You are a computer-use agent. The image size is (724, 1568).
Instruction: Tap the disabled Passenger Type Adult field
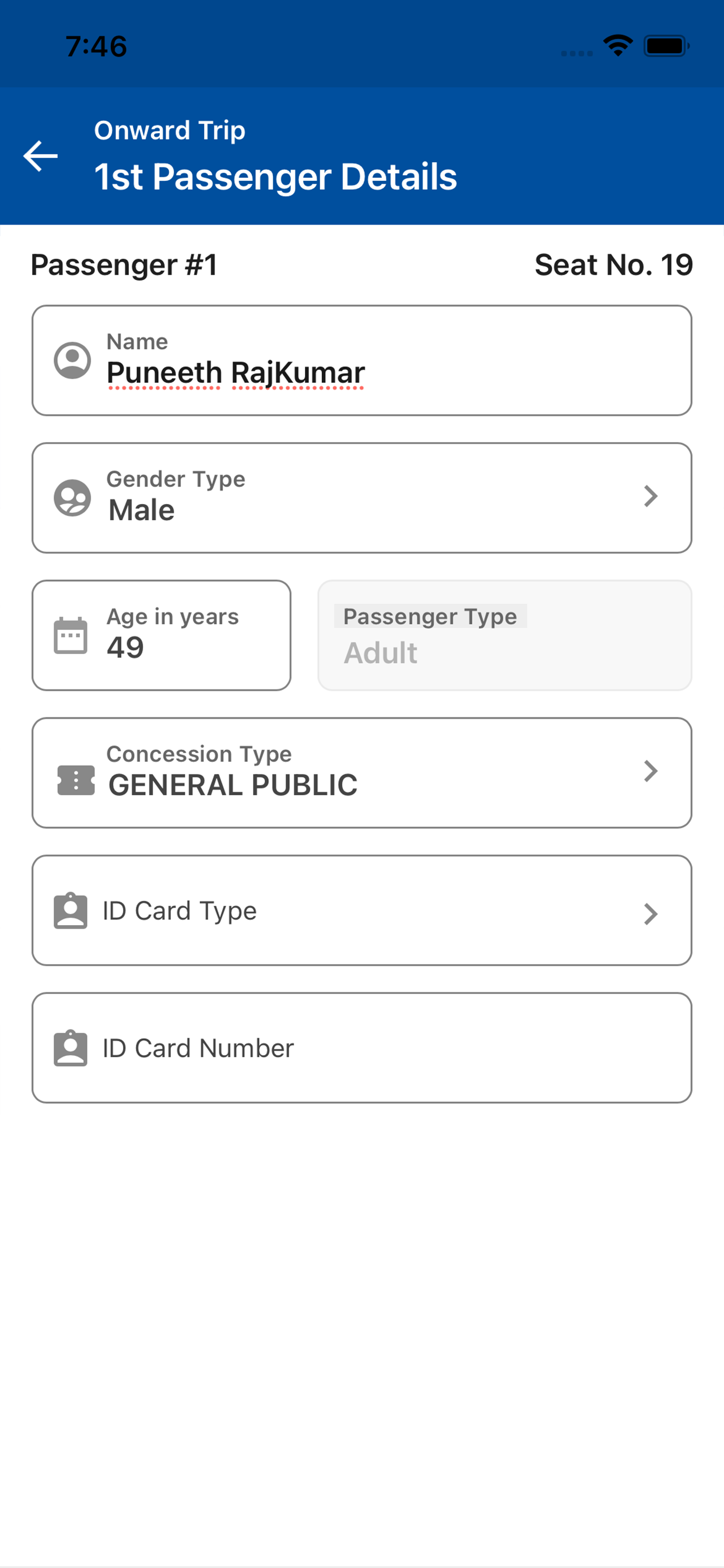(x=504, y=635)
